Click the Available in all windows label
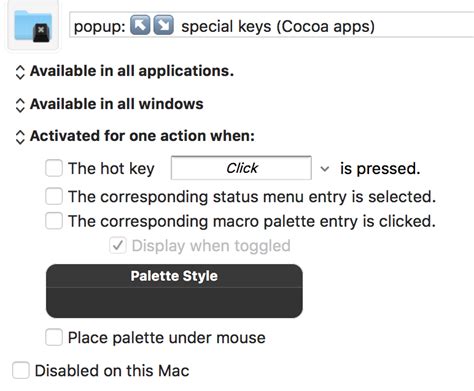 pyautogui.click(x=117, y=104)
